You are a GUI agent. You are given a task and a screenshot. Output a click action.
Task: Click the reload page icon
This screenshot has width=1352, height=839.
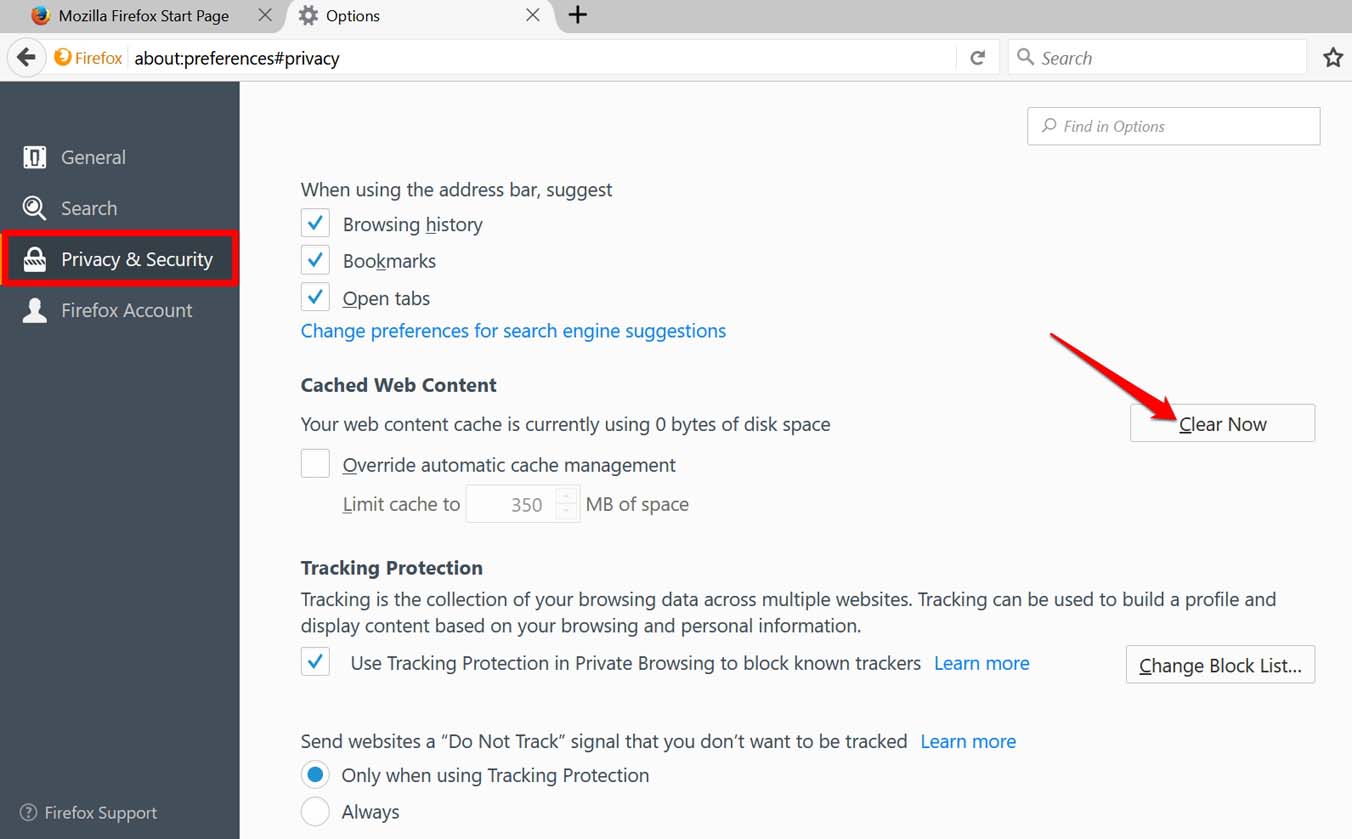pos(977,58)
